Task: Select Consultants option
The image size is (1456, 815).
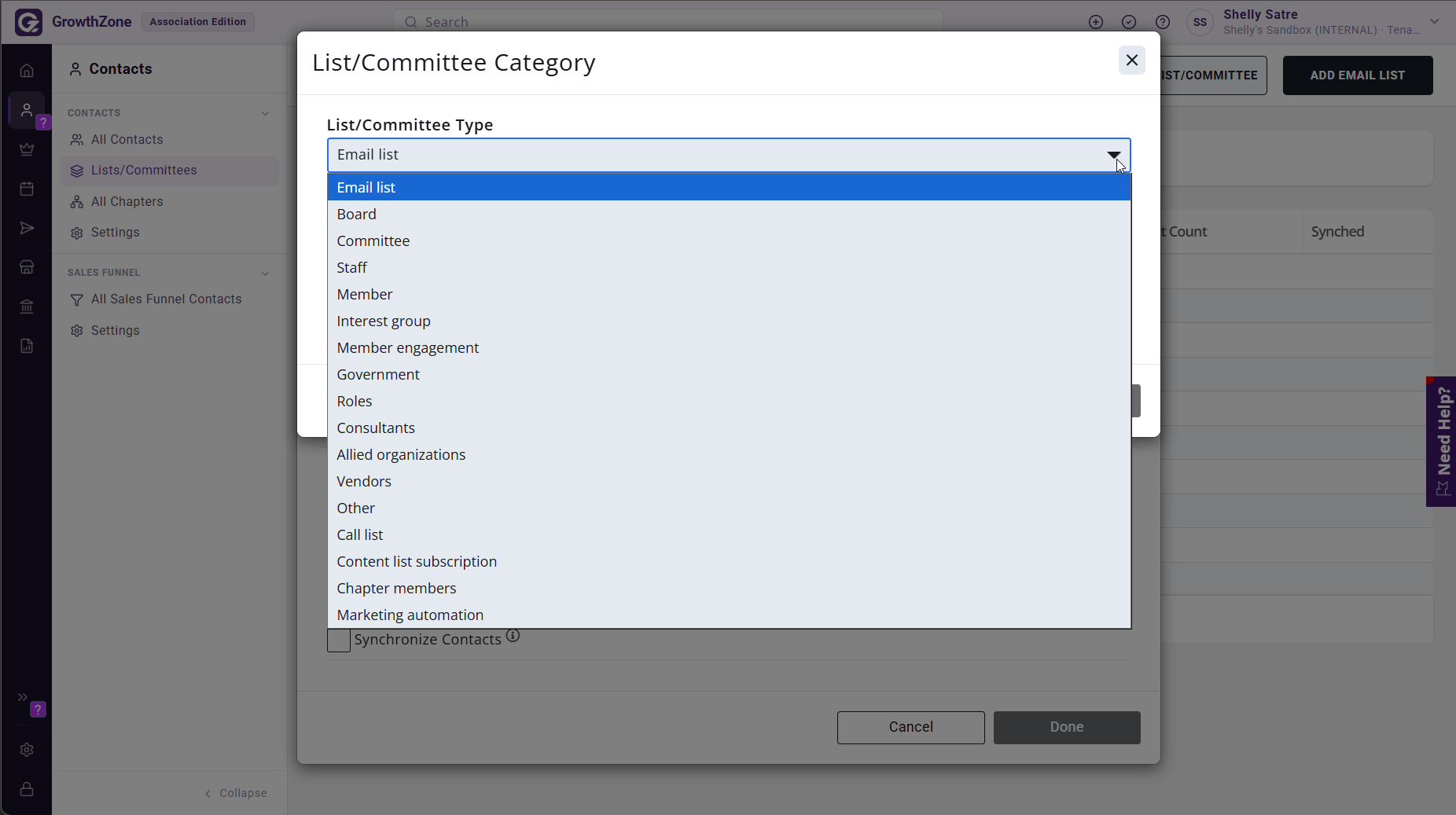Action: [730, 428]
